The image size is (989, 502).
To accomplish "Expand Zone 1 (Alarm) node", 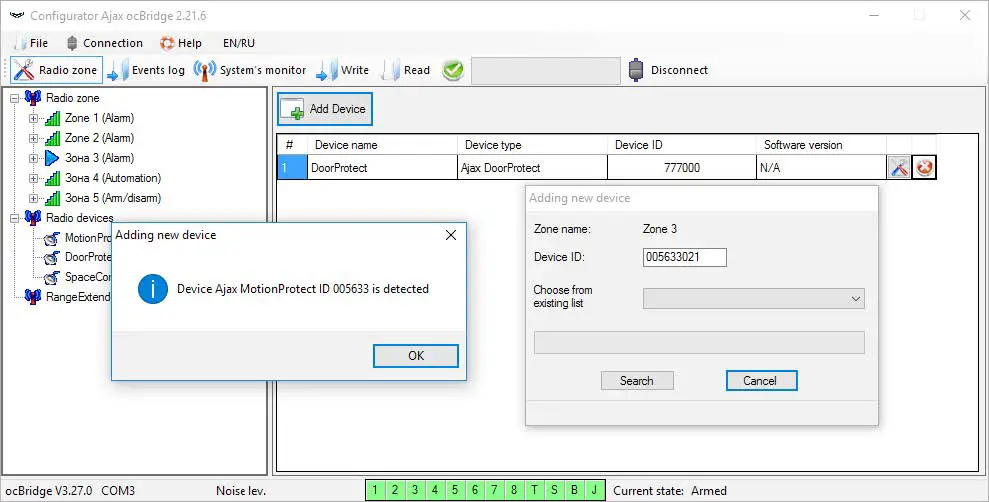I will point(33,118).
